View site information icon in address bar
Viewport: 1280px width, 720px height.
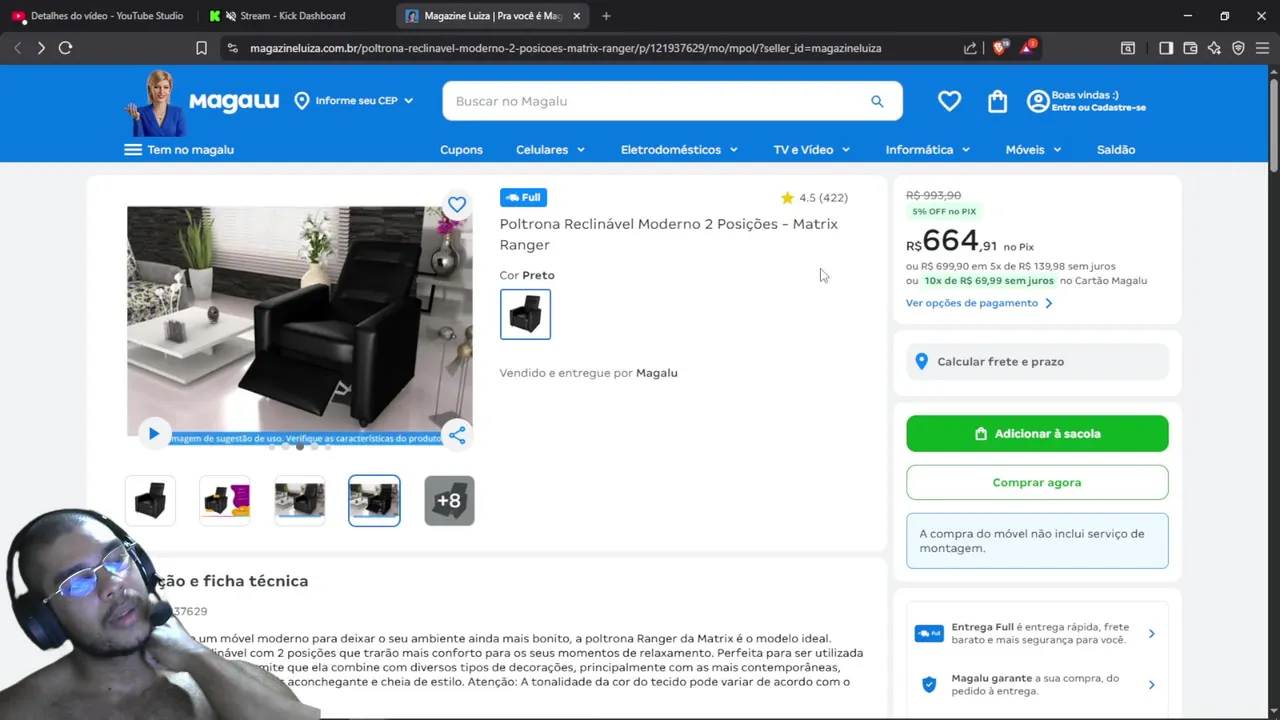click(x=233, y=48)
